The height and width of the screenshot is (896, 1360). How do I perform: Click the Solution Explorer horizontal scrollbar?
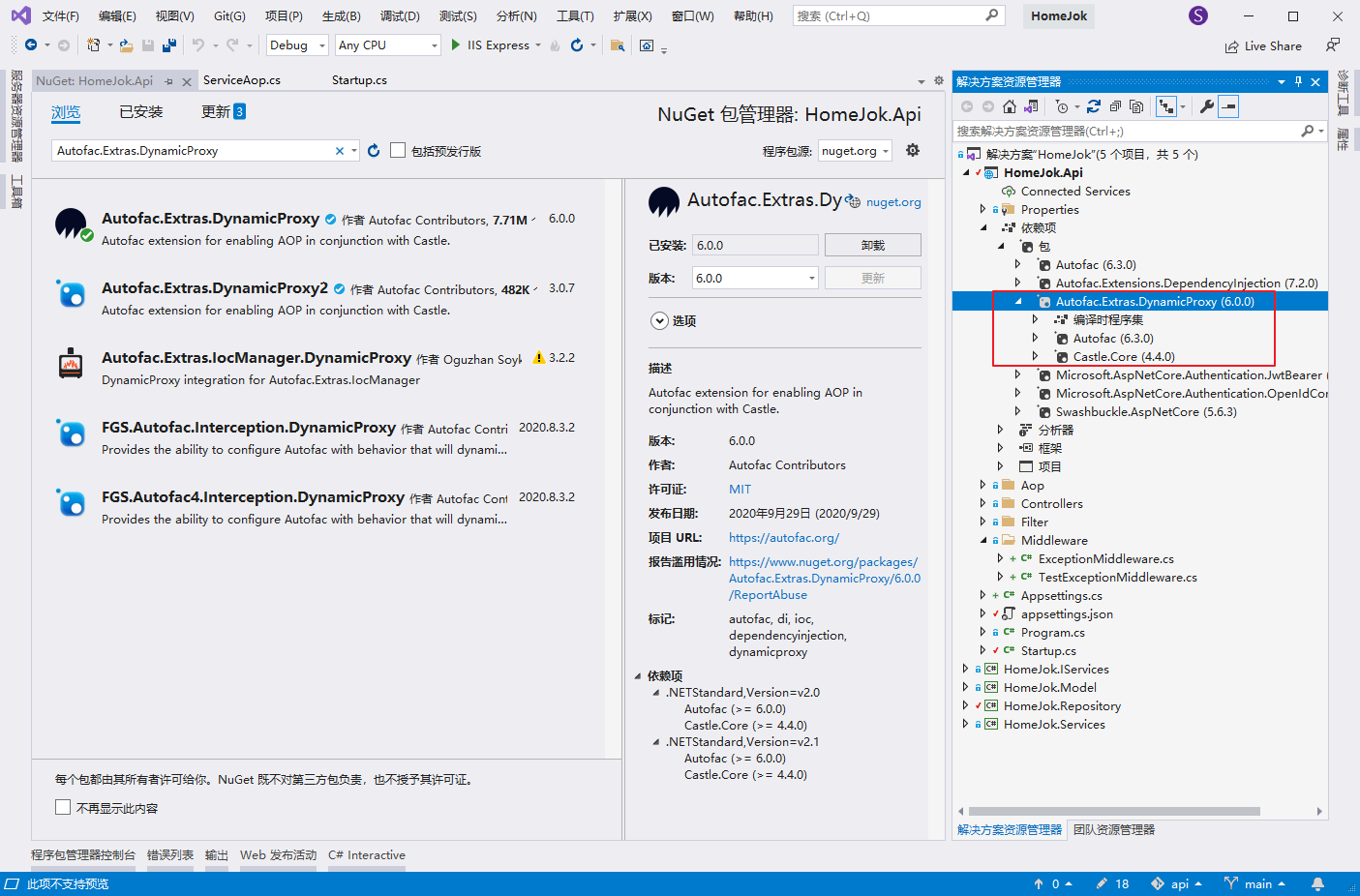click(1114, 812)
